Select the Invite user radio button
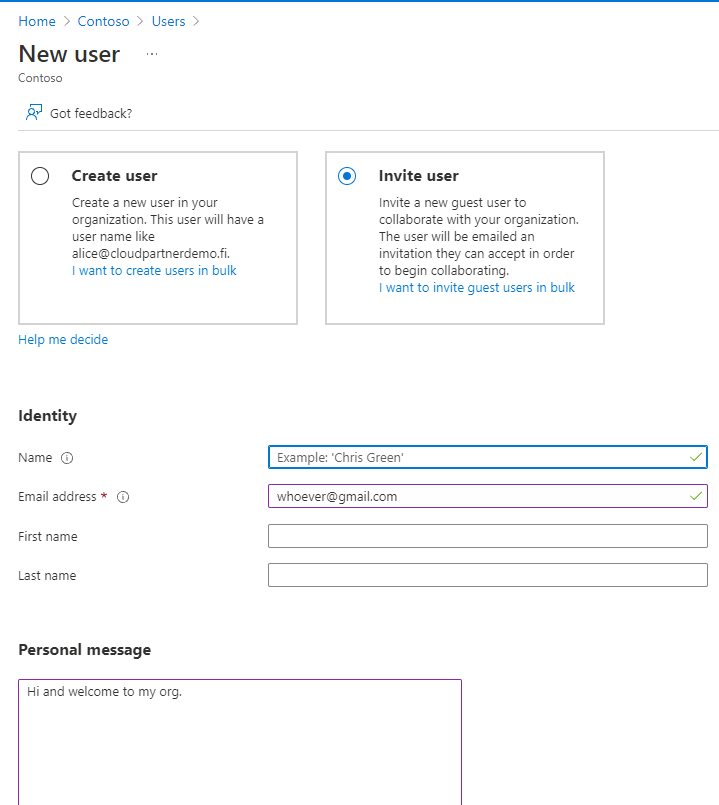Image resolution: width=719 pixels, height=805 pixels. pyautogui.click(x=347, y=176)
